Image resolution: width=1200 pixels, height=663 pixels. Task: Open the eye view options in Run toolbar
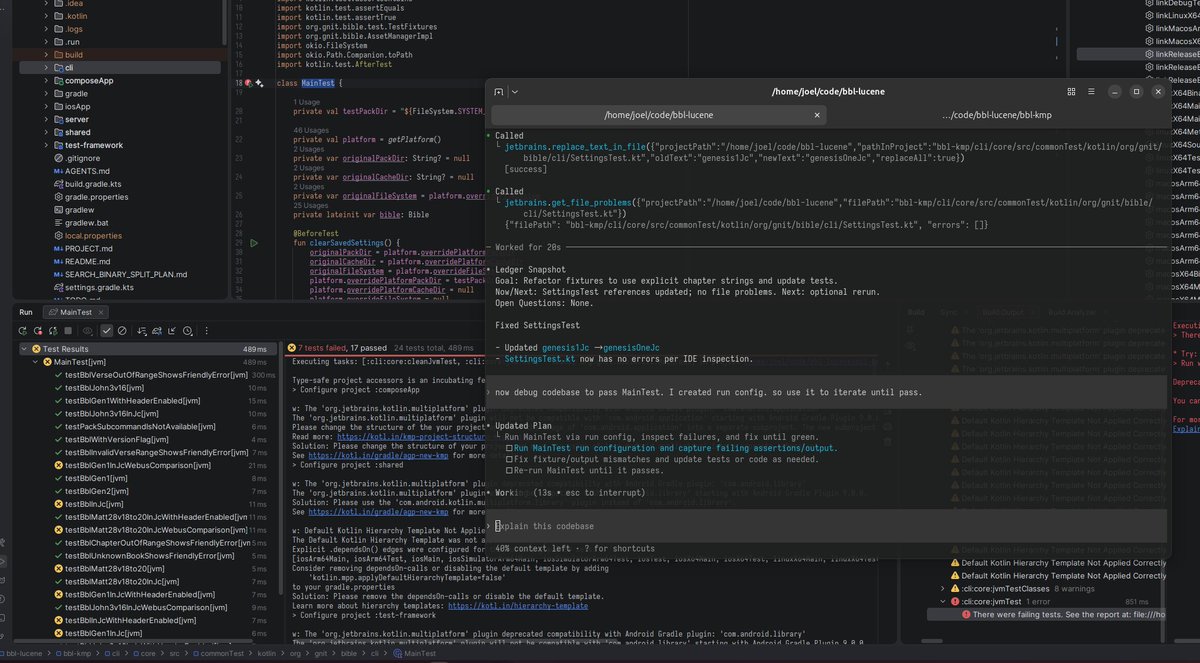(88, 330)
